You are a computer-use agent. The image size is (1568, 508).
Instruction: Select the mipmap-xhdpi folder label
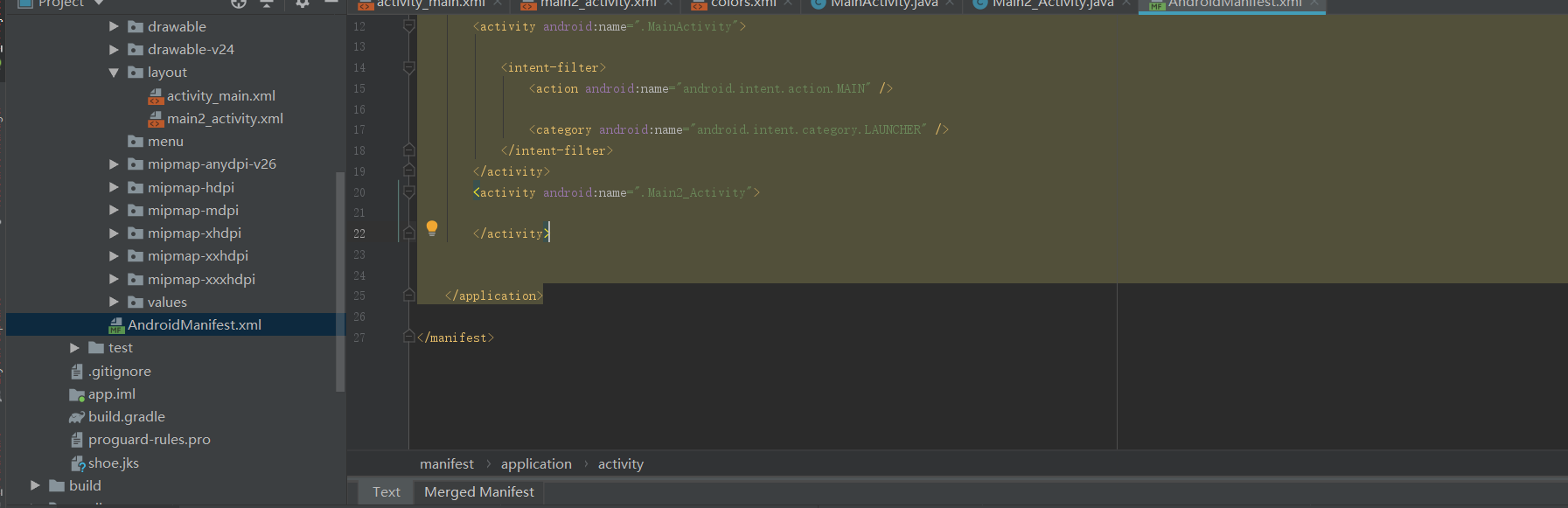pyautogui.click(x=194, y=233)
